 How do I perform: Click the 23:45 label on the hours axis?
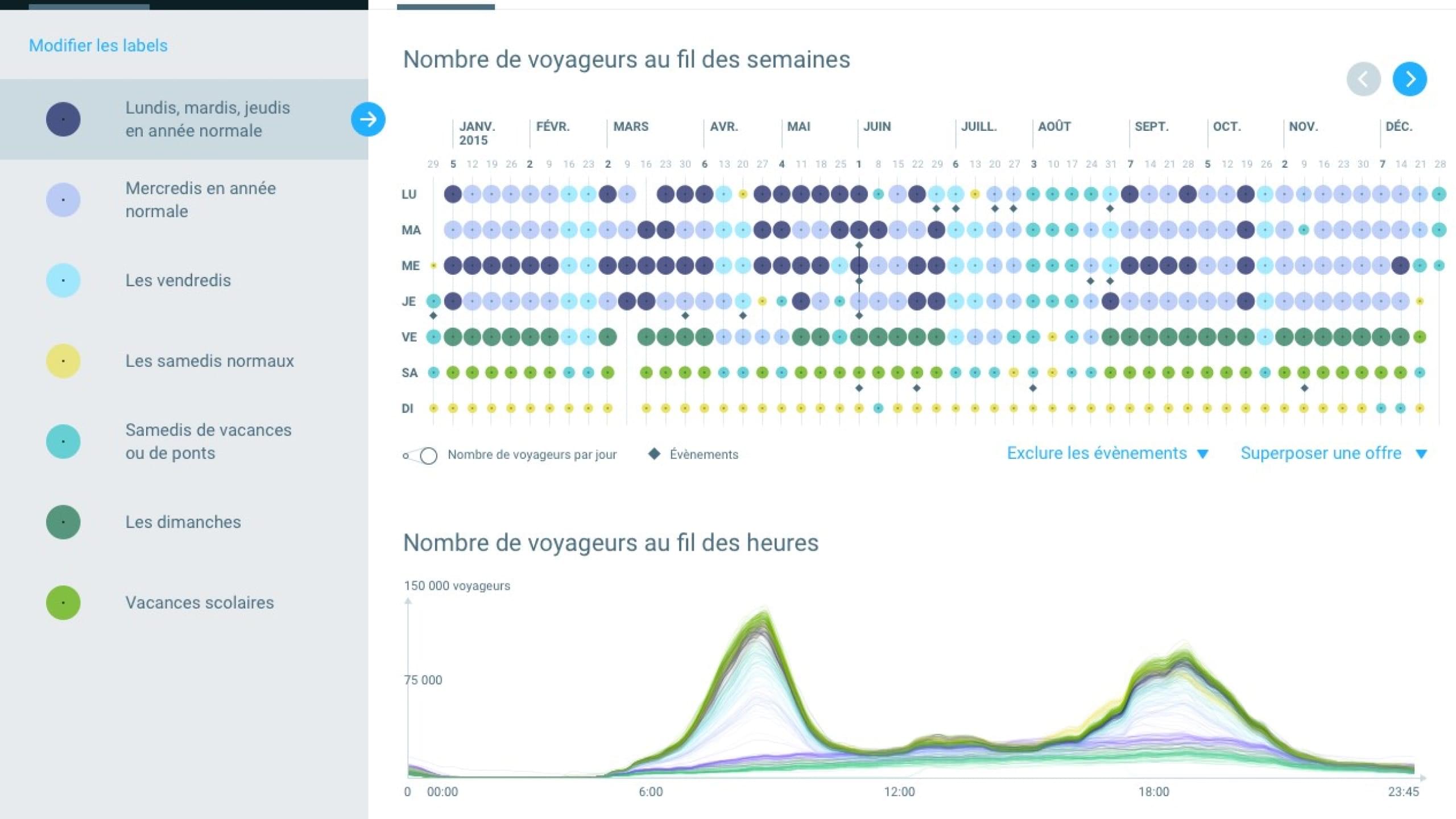point(1403,792)
